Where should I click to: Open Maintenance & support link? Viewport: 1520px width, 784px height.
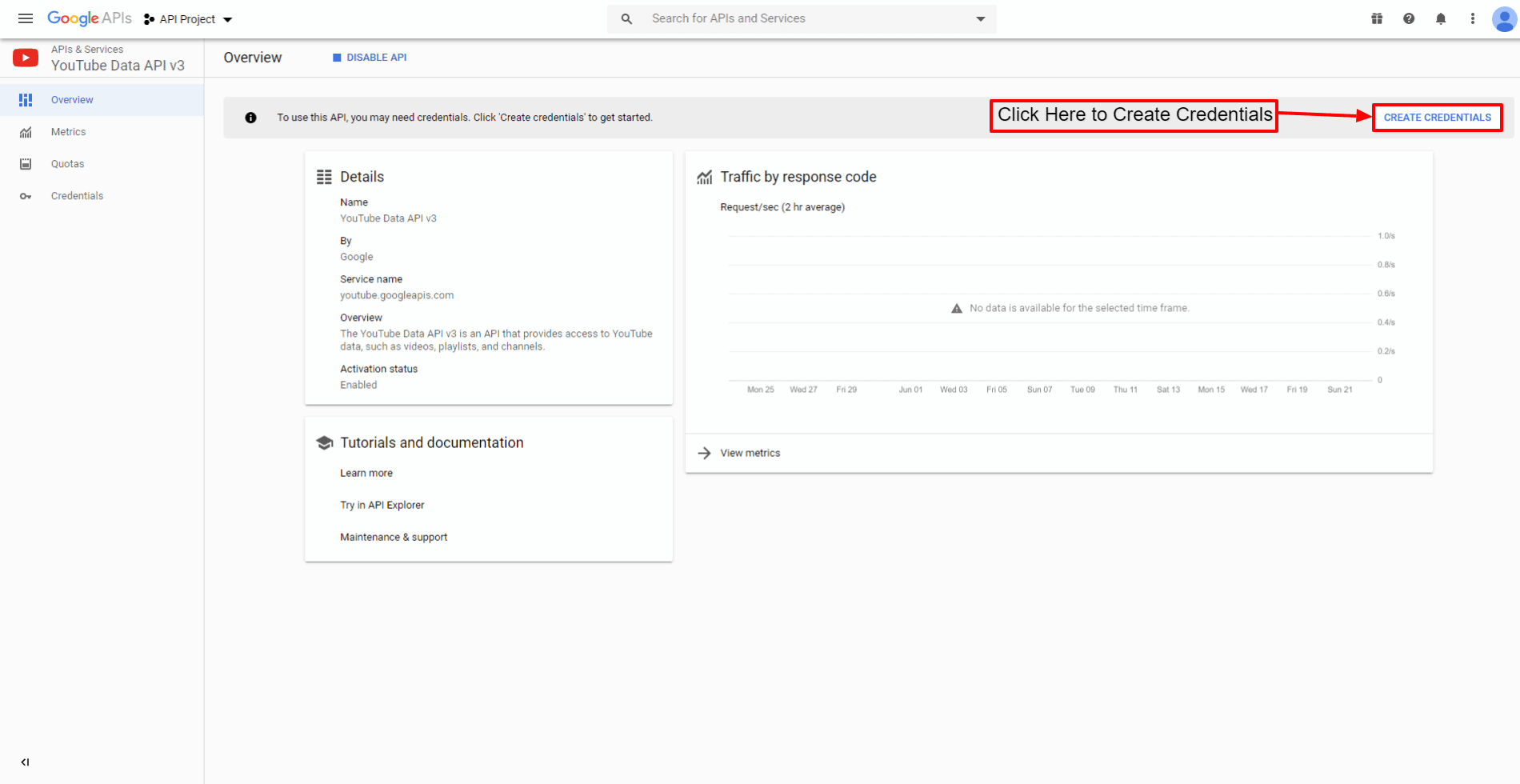[394, 537]
